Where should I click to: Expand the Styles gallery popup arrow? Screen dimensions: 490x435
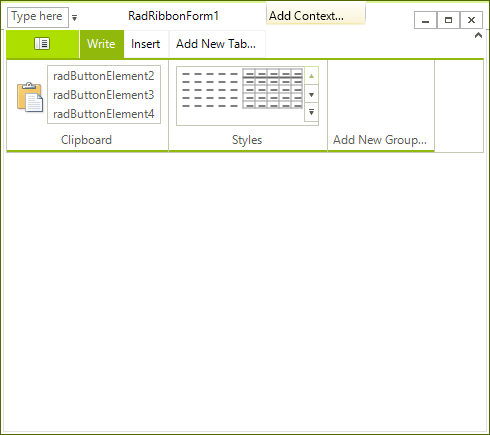tap(311, 112)
